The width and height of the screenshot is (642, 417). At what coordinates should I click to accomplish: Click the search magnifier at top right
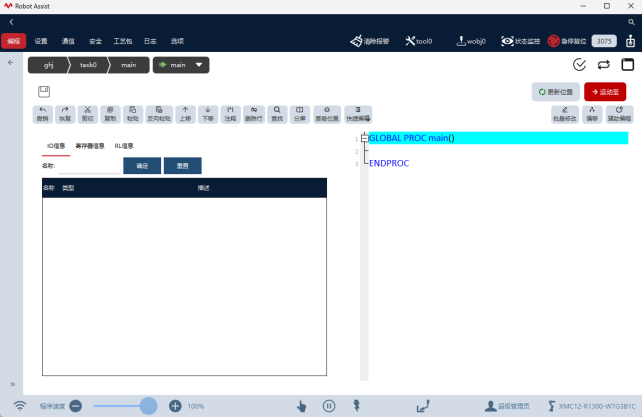click(x=631, y=22)
